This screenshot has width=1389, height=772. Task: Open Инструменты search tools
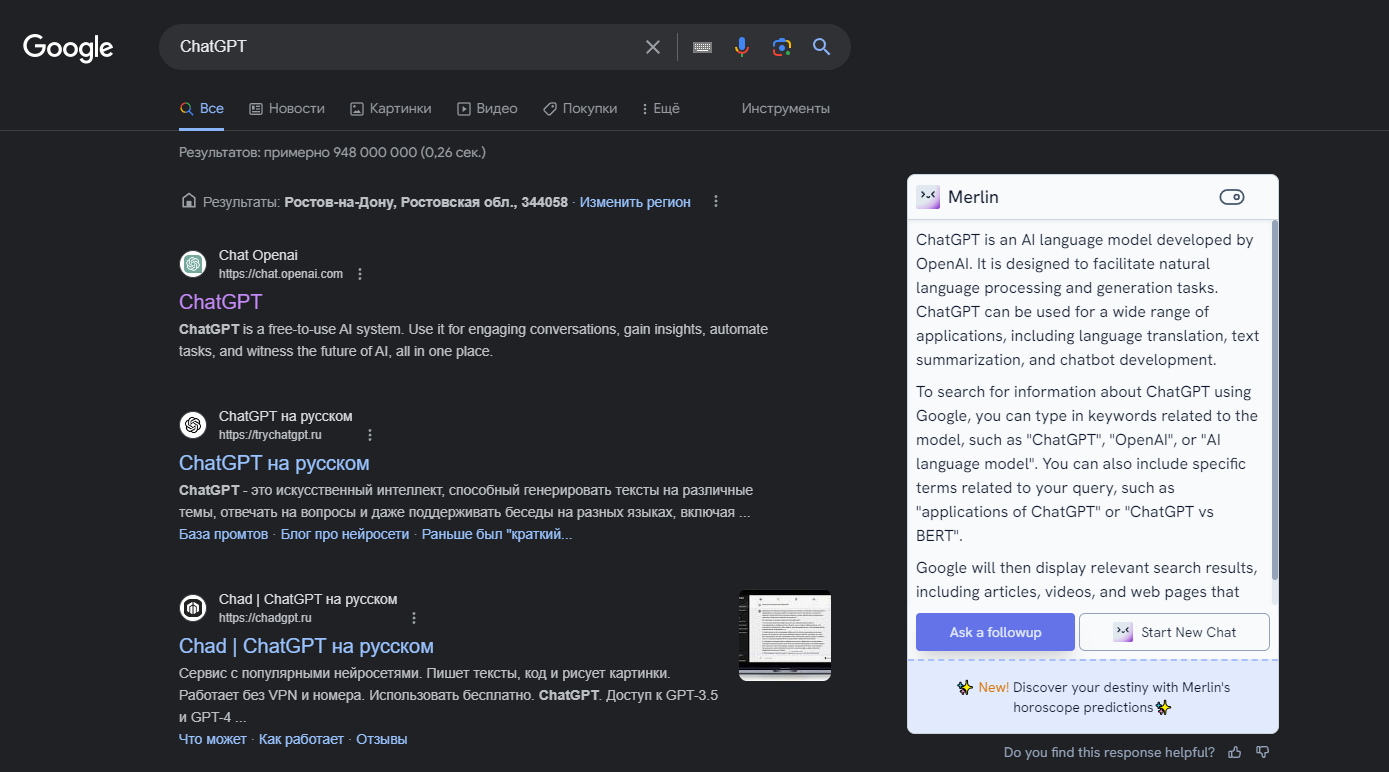pos(786,108)
